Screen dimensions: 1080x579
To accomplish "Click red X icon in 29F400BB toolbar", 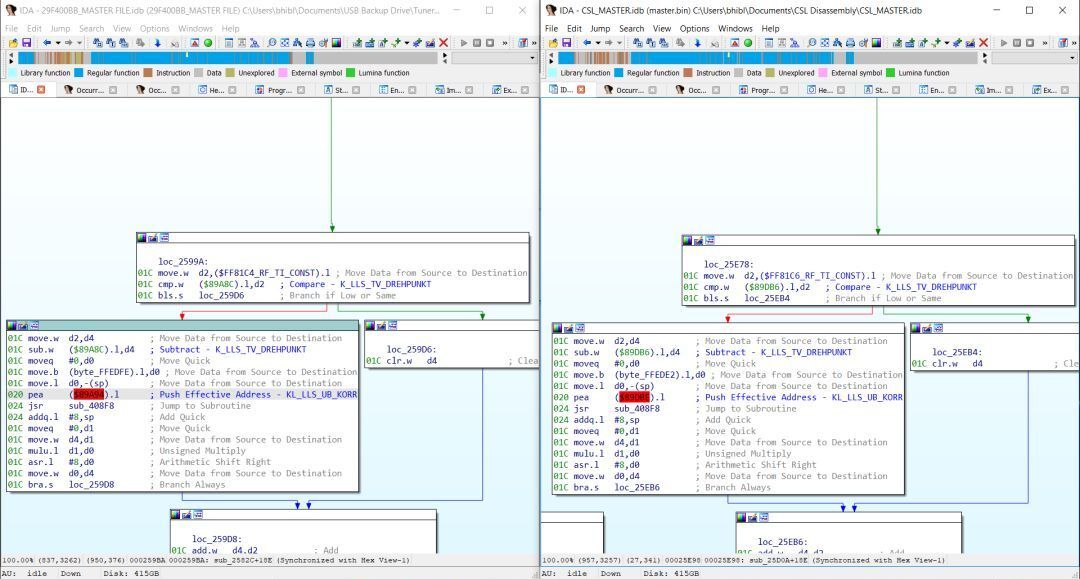I will click(x=444, y=43).
